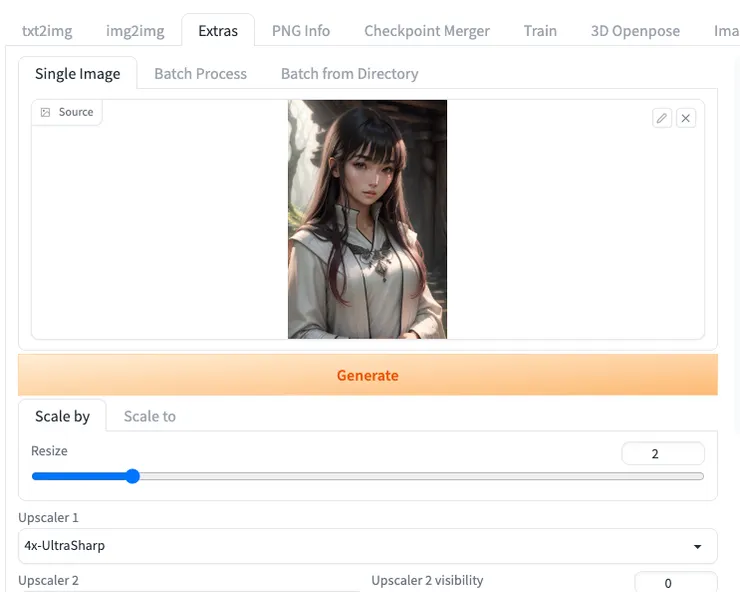Screen dimensions: 740x592
Task: Switch to the Scale to tab
Action: (x=150, y=416)
